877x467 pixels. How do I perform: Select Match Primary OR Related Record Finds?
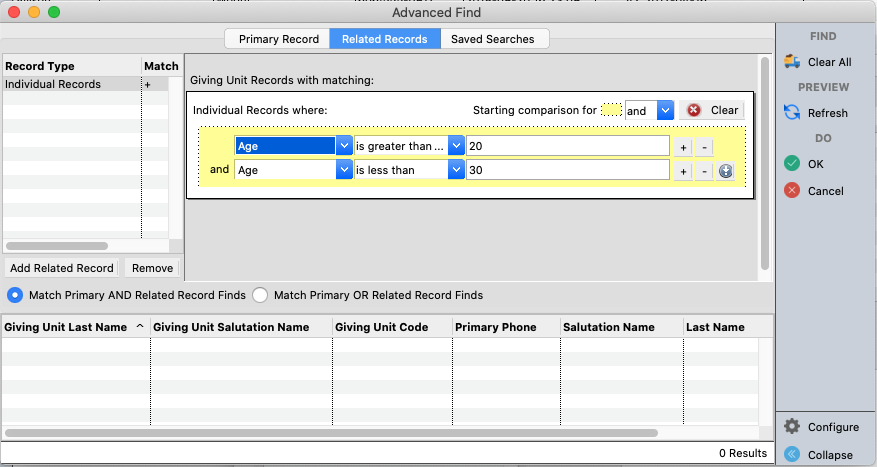pos(260,295)
